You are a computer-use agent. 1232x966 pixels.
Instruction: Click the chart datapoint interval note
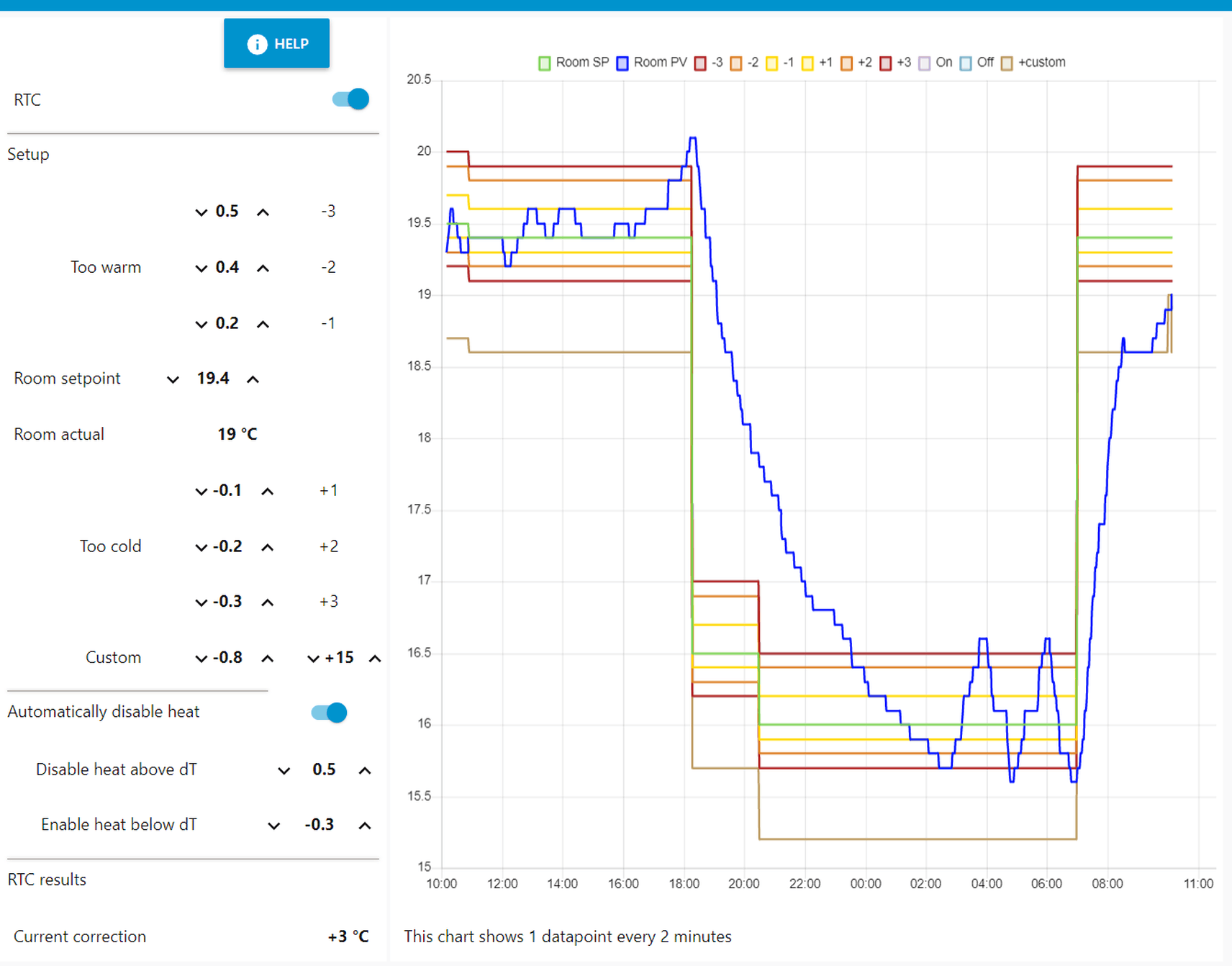(568, 936)
